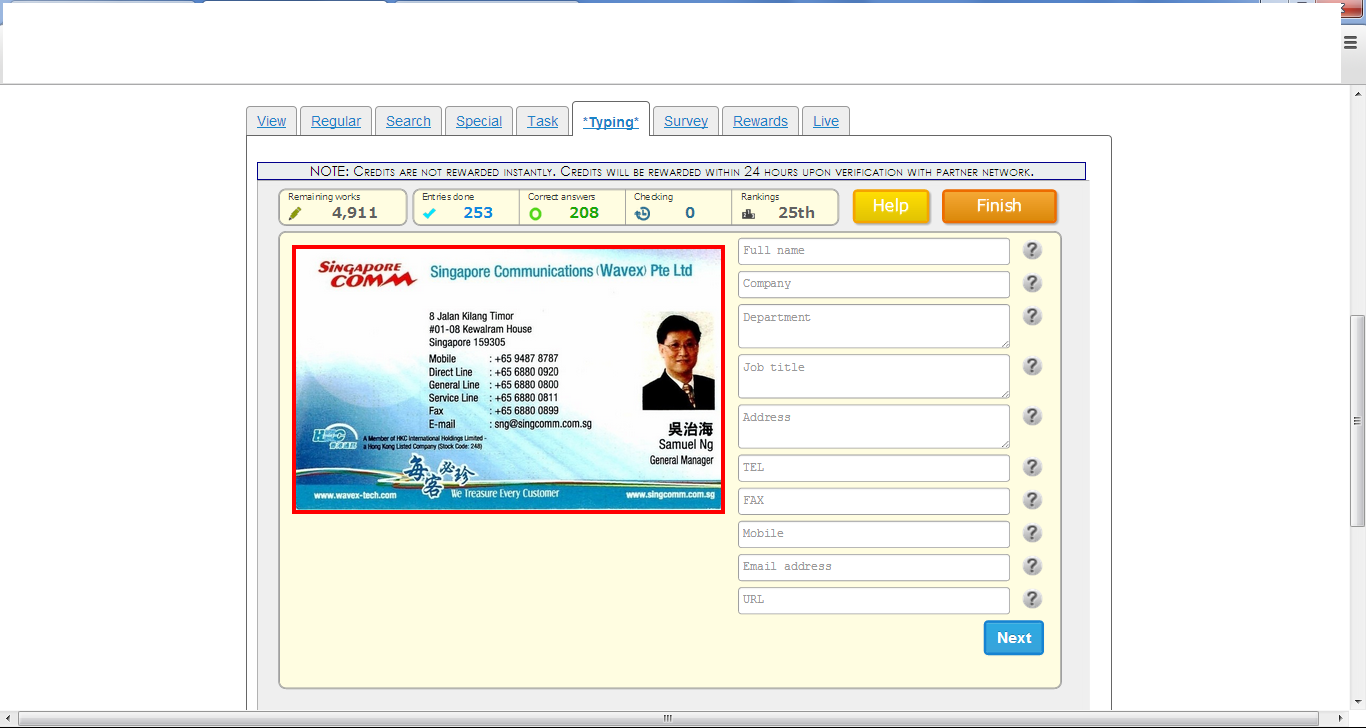1366x728 pixels.
Task: Focus the URL input field
Action: (874, 600)
